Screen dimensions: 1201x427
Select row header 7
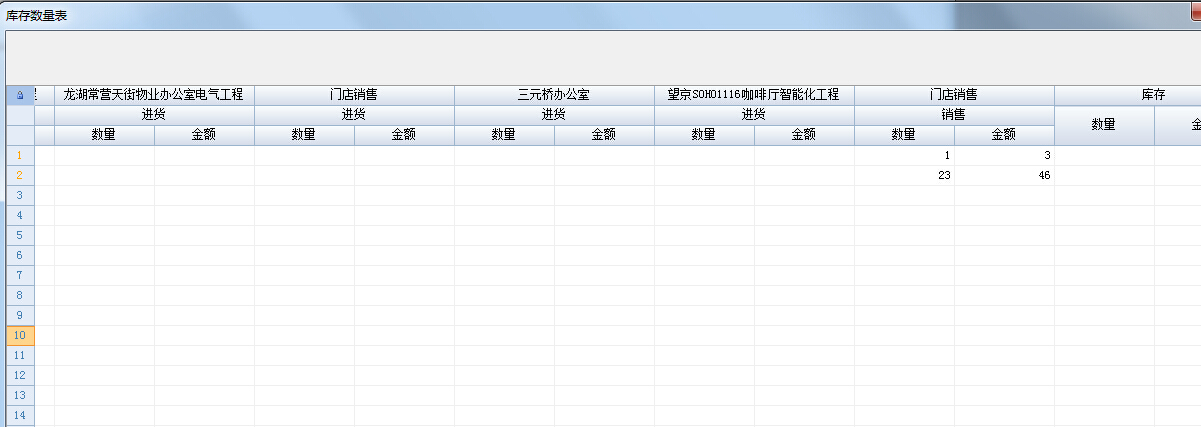pyautogui.click(x=20, y=275)
